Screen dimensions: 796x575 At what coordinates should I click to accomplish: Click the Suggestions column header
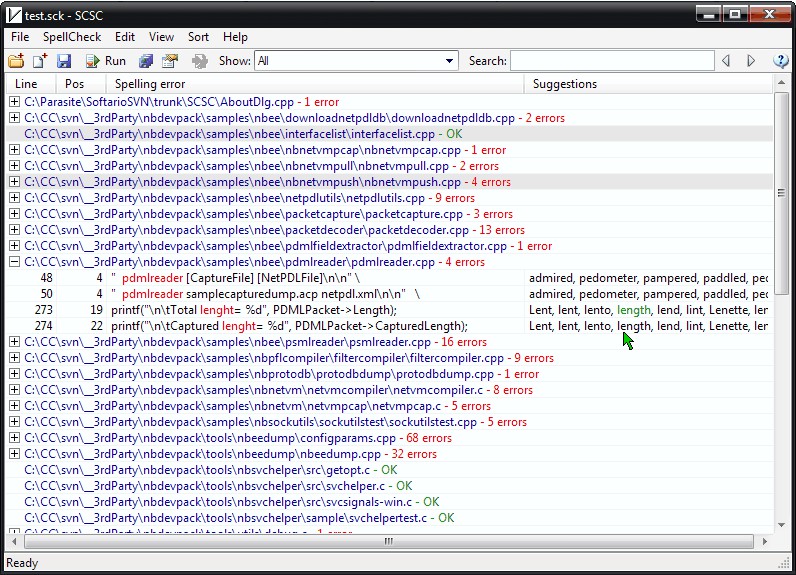click(648, 84)
